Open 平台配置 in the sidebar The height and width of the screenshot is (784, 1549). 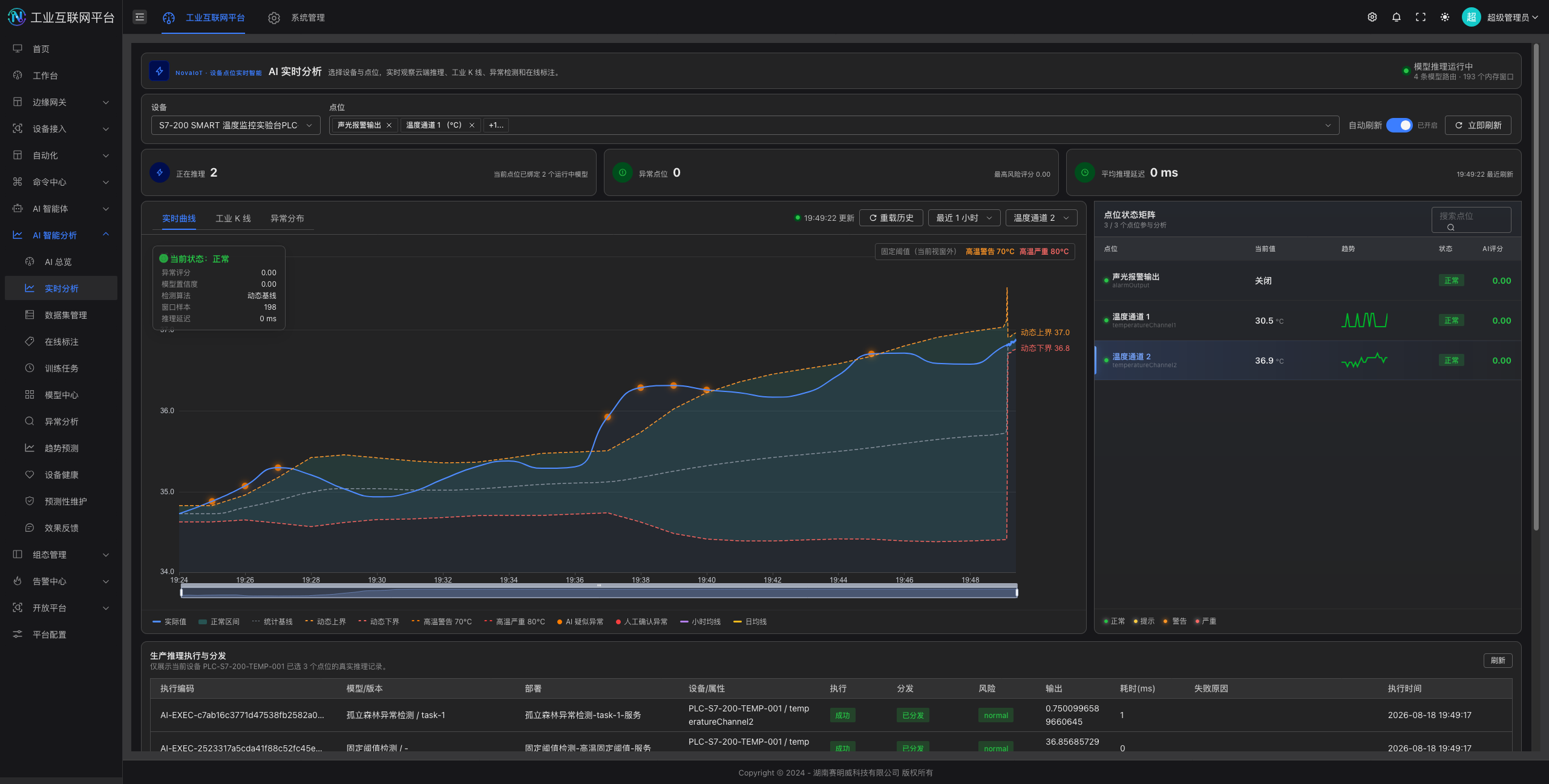pos(61,634)
